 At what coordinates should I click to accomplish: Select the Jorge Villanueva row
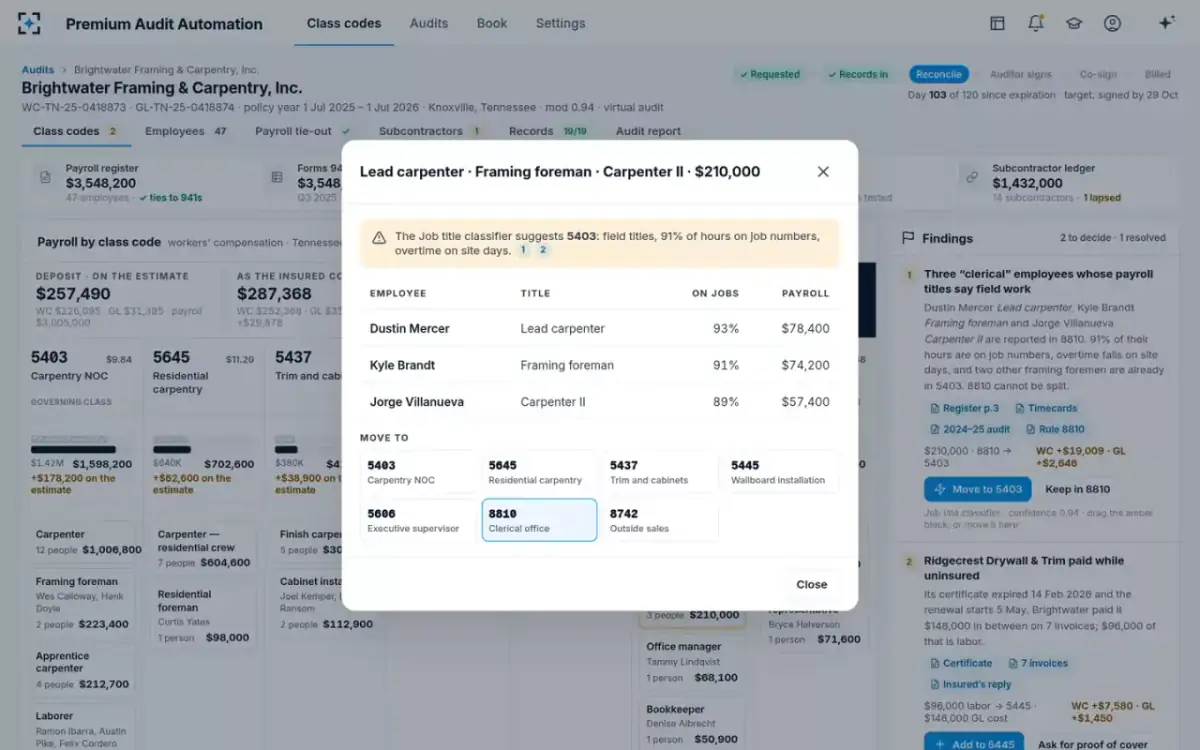599,402
